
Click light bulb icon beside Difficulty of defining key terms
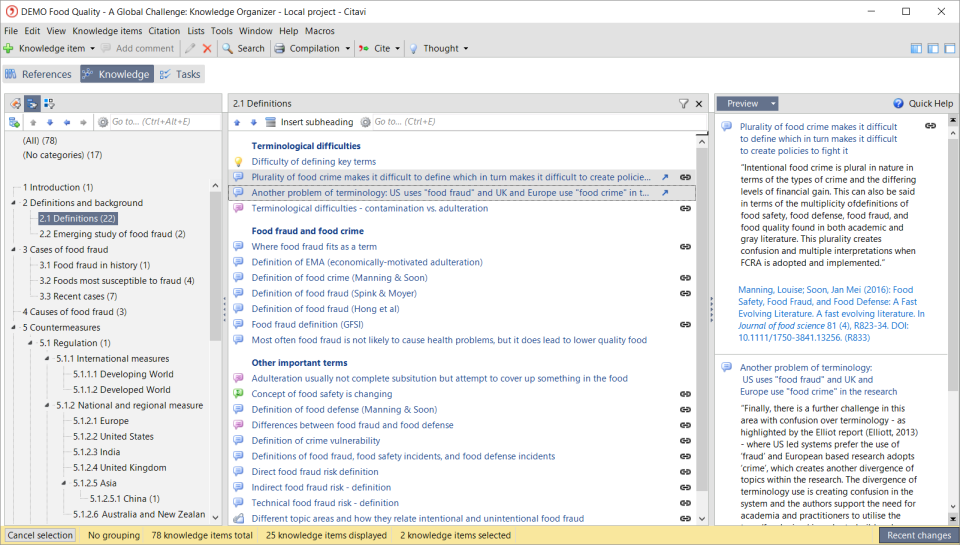(x=239, y=162)
